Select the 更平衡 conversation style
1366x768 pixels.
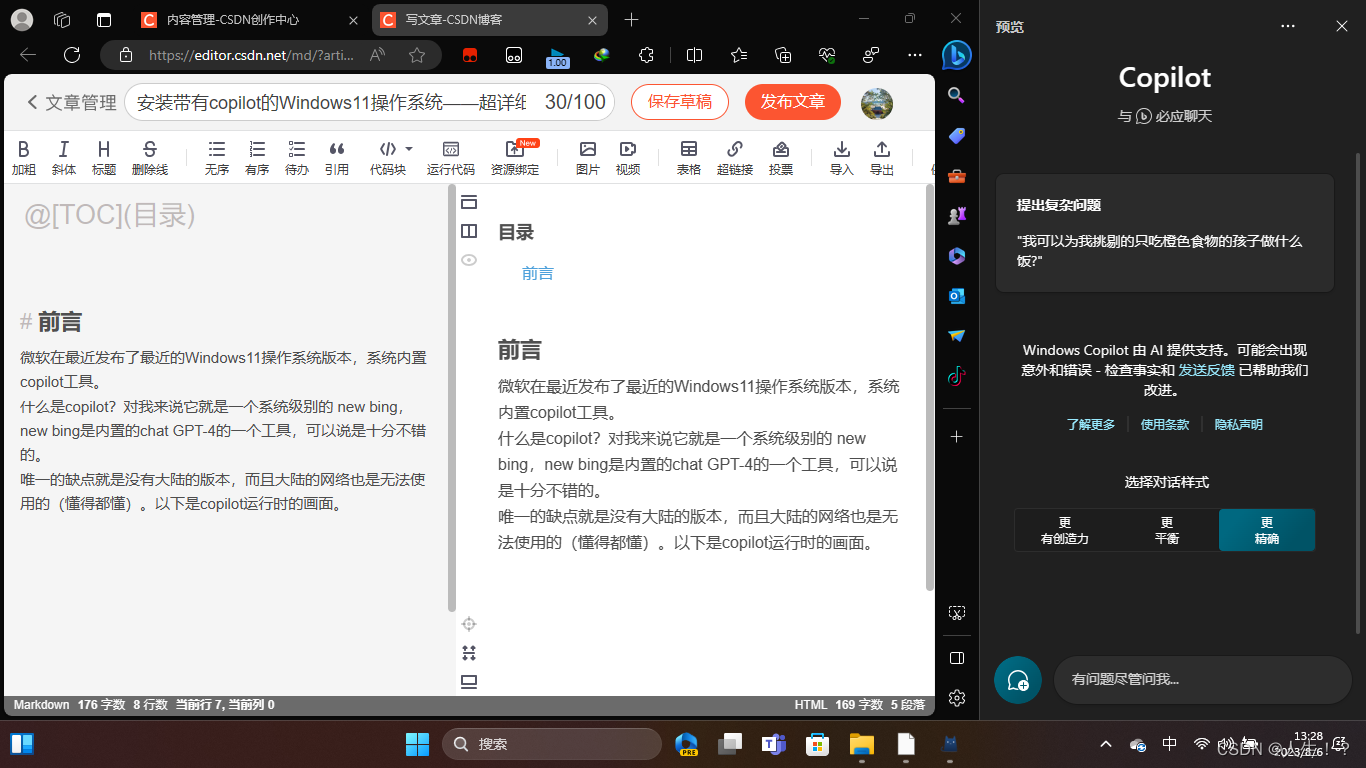coord(1167,530)
